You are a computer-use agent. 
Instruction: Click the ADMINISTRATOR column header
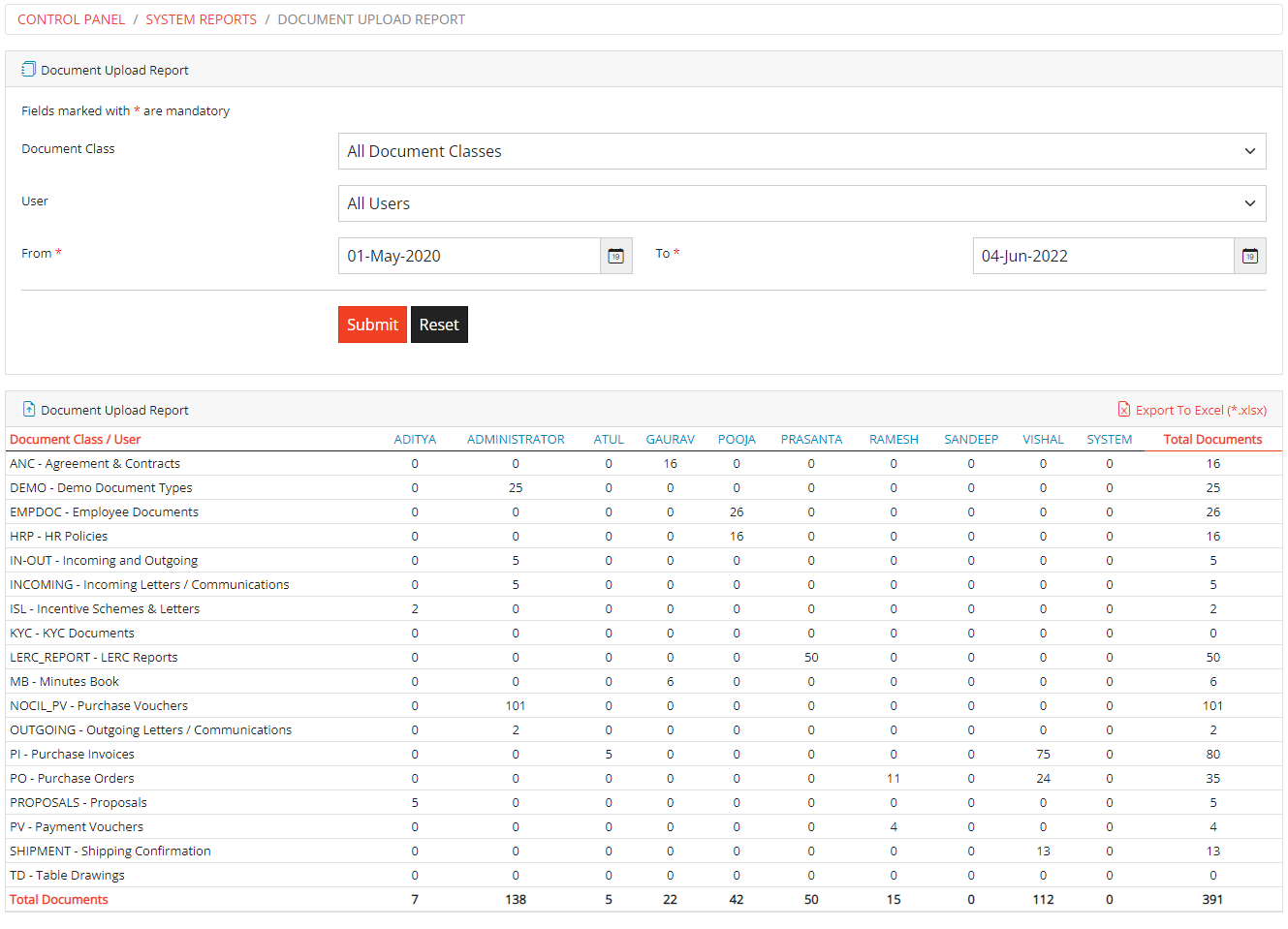516,439
